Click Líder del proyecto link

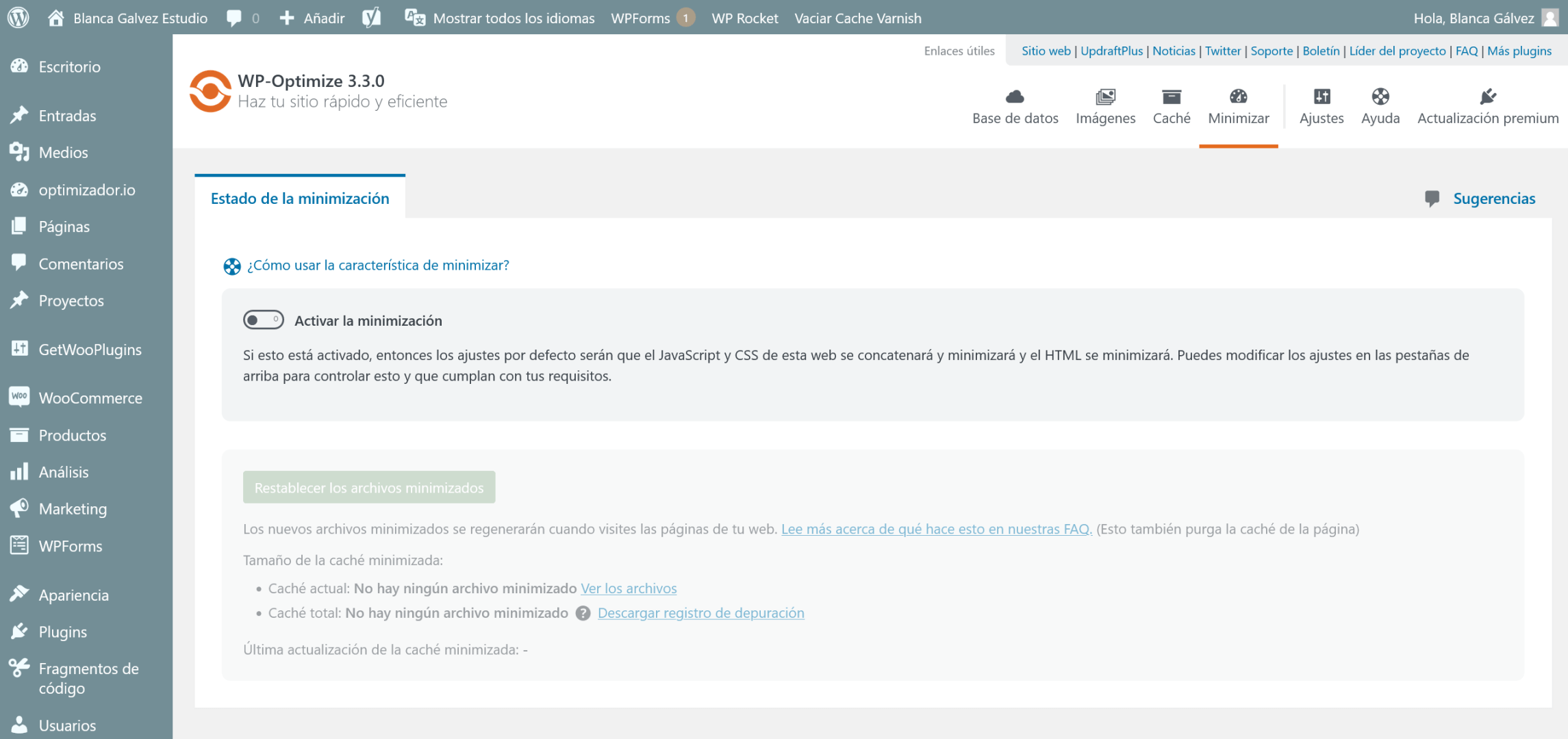point(1398,51)
